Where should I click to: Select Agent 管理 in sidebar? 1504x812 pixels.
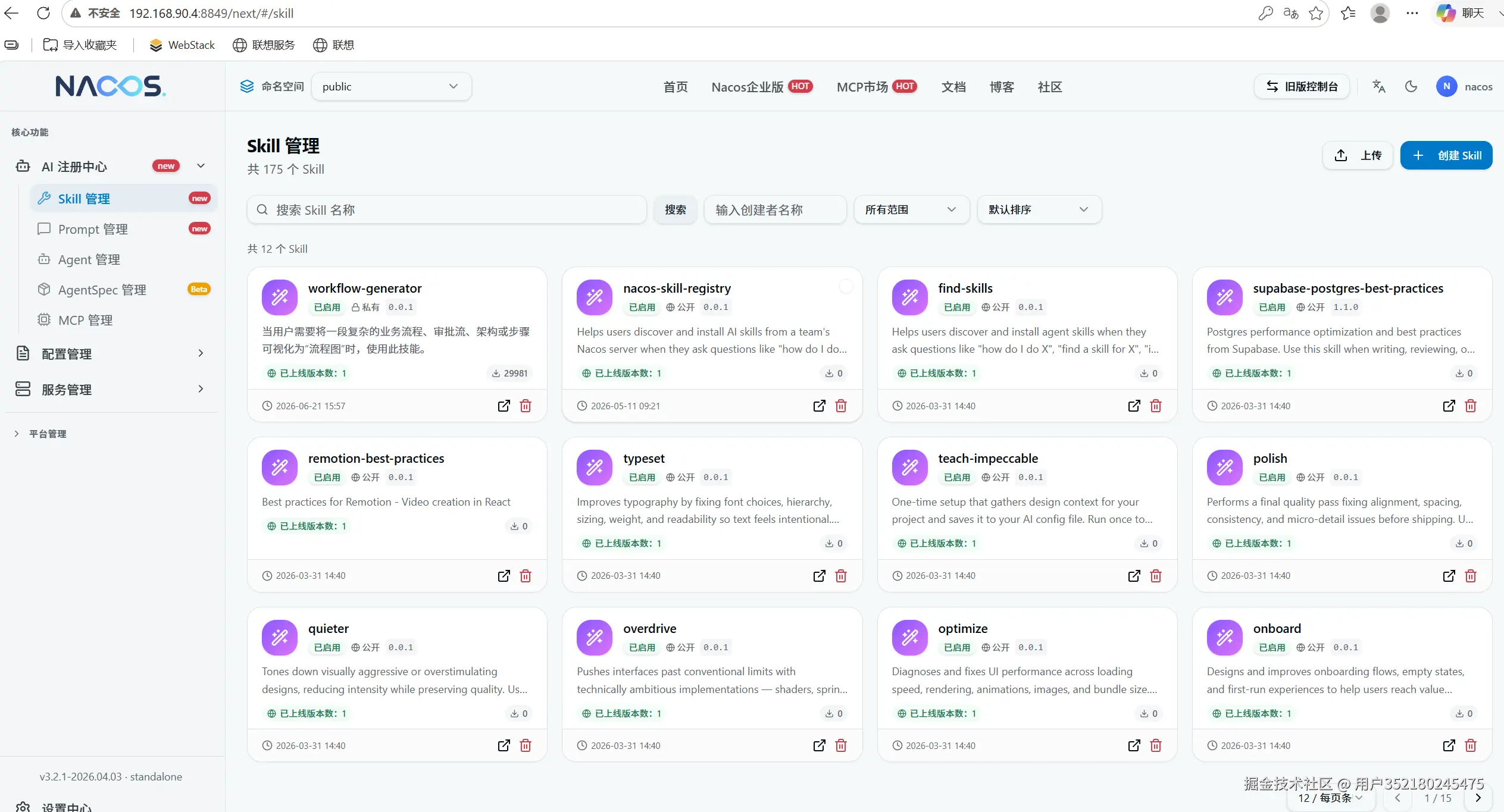coord(124,259)
